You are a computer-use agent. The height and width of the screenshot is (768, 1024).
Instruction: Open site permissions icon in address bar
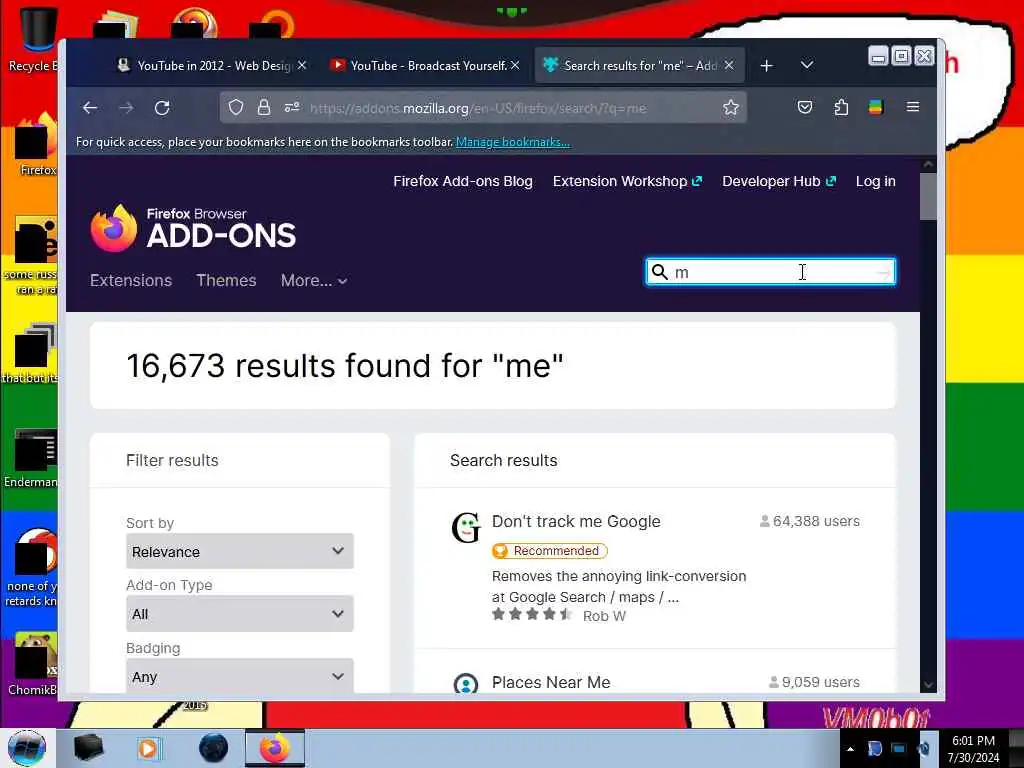[292, 108]
